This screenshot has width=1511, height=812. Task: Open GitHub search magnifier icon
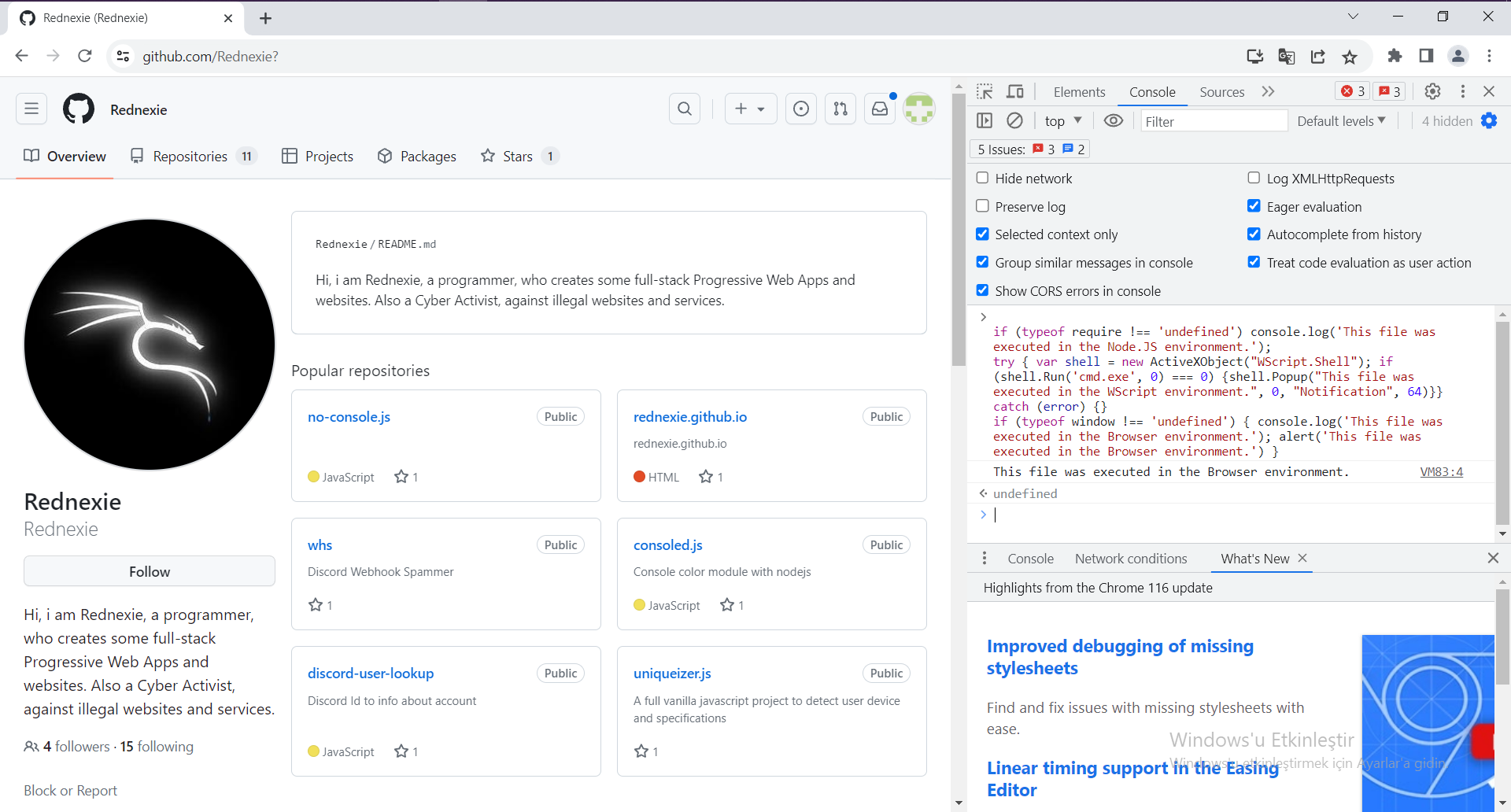pos(685,109)
